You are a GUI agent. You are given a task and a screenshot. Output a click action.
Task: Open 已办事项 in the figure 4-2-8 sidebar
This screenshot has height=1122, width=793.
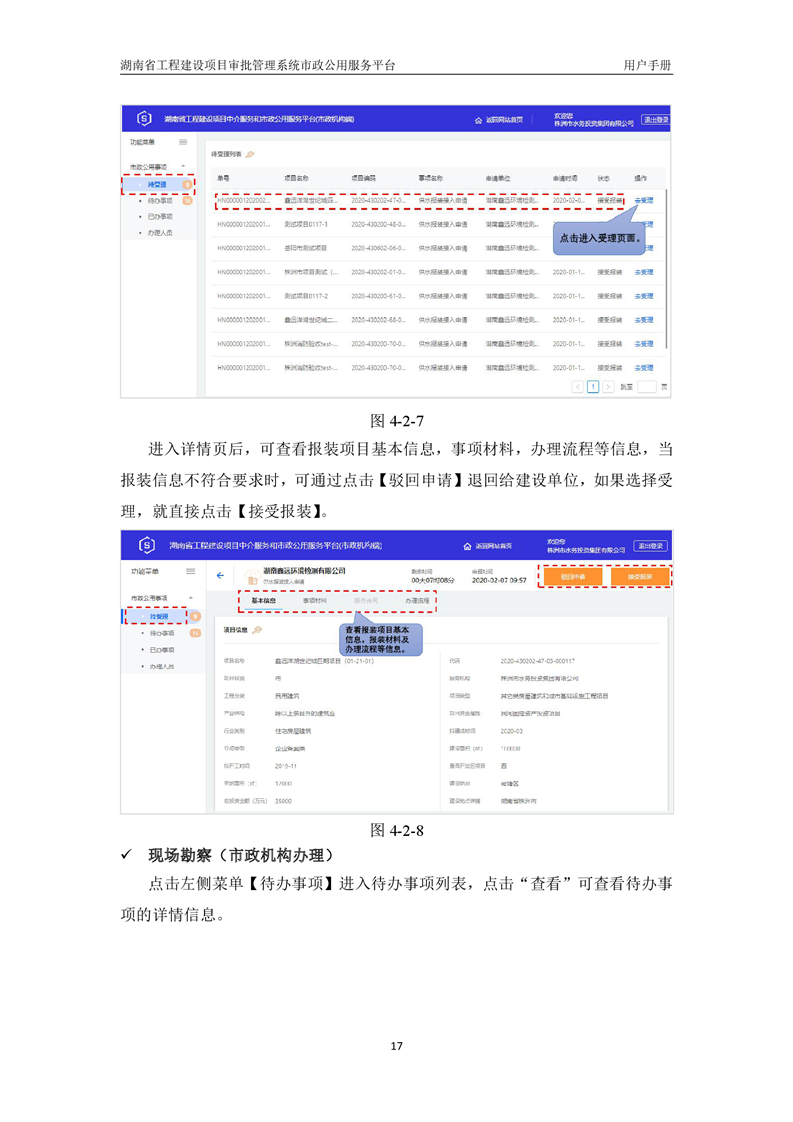click(x=162, y=650)
